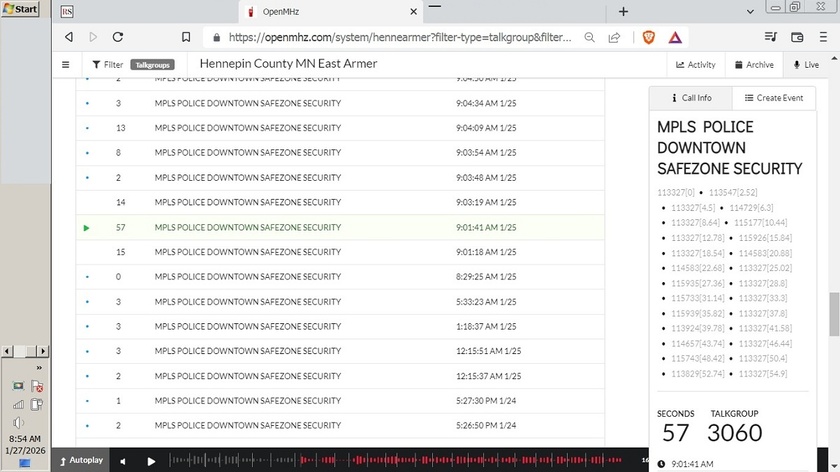Click the Brave Shields lion icon
The image size is (840, 472).
648,37
